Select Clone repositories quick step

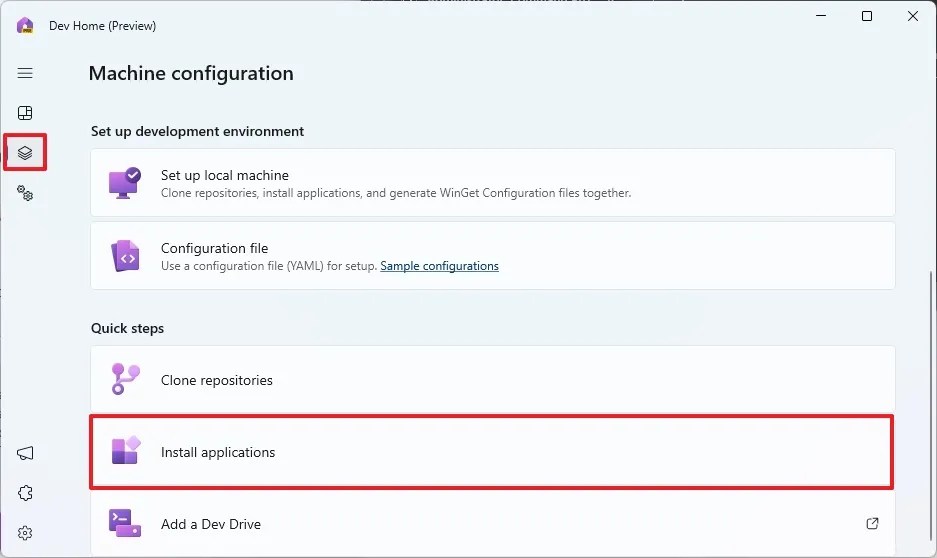tap(493, 379)
